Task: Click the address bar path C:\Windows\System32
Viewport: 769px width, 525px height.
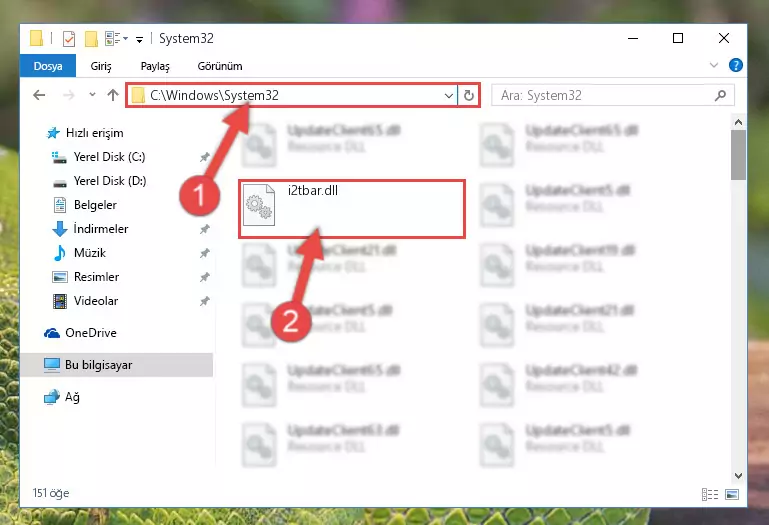Action: click(214, 95)
